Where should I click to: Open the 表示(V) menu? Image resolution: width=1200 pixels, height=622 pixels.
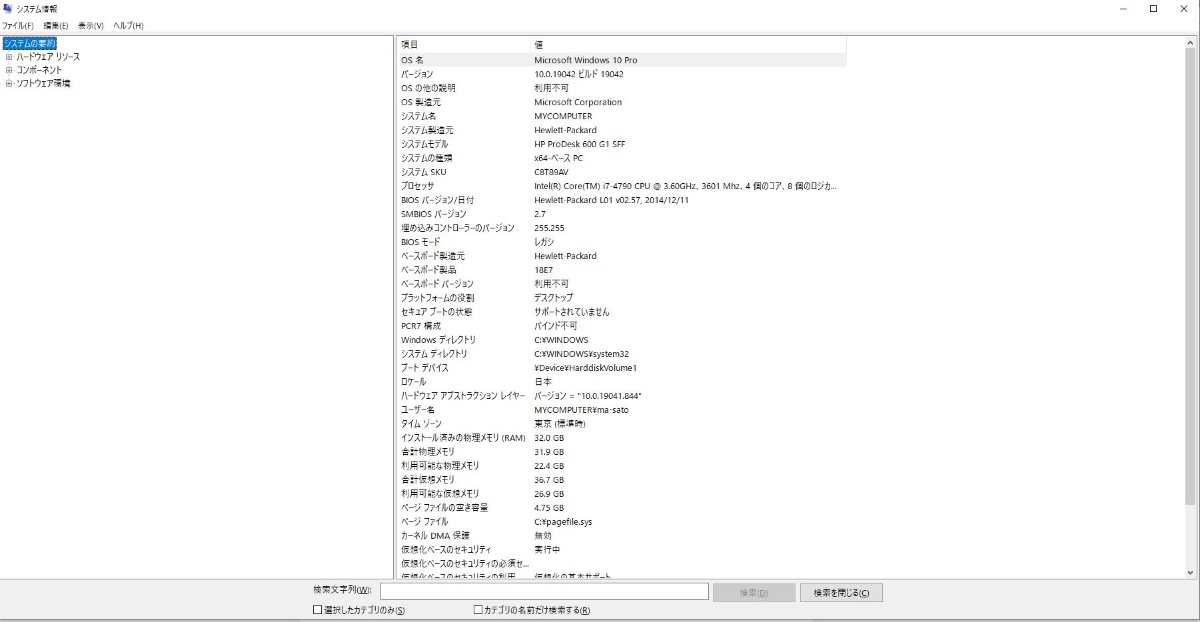(x=91, y=26)
